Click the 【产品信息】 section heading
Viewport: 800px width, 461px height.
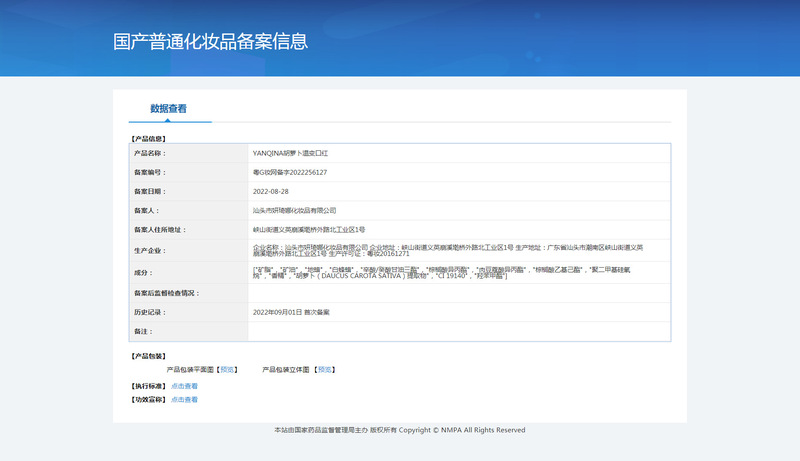148,139
